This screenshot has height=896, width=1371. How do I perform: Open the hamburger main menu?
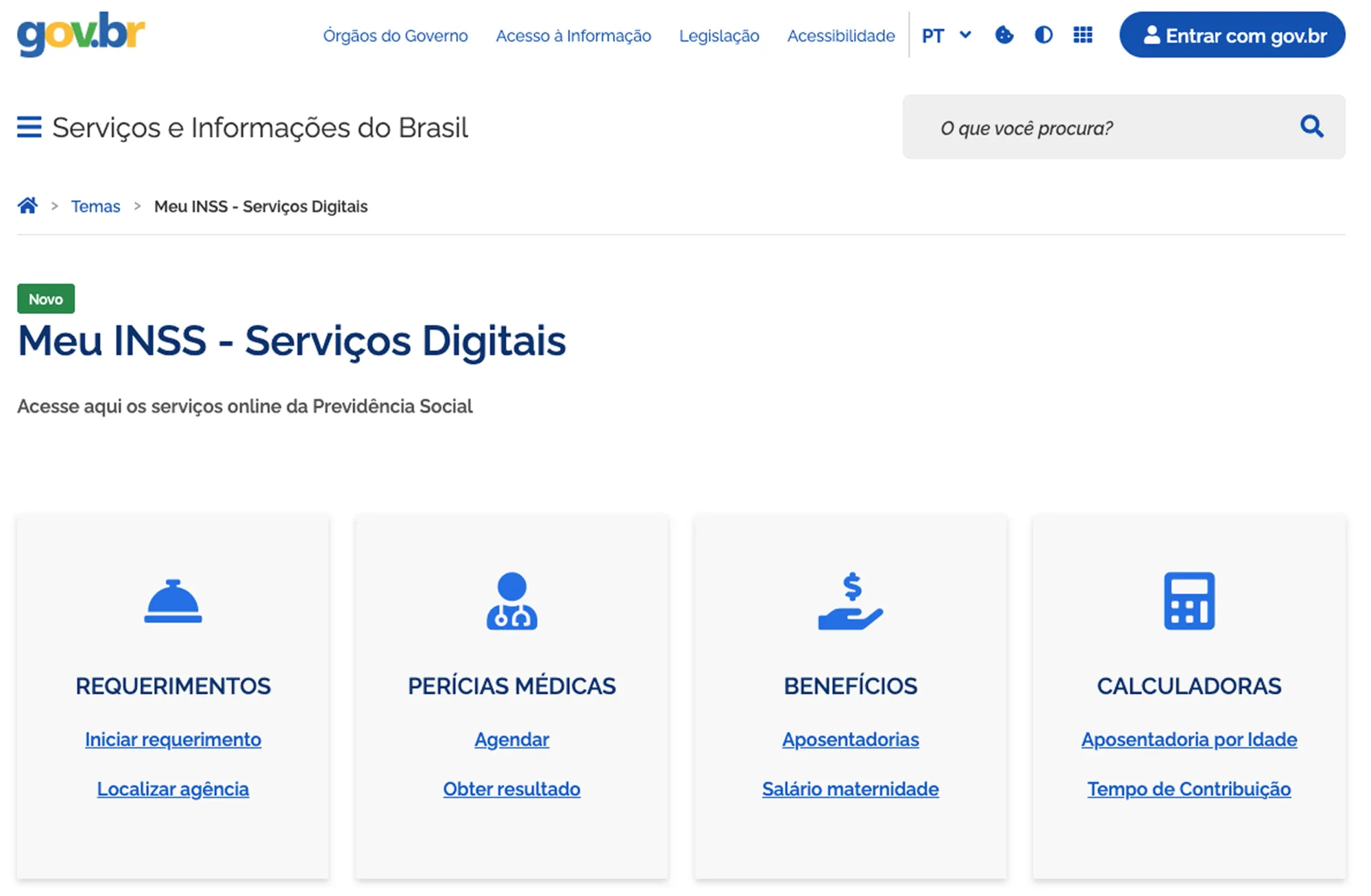tap(29, 127)
